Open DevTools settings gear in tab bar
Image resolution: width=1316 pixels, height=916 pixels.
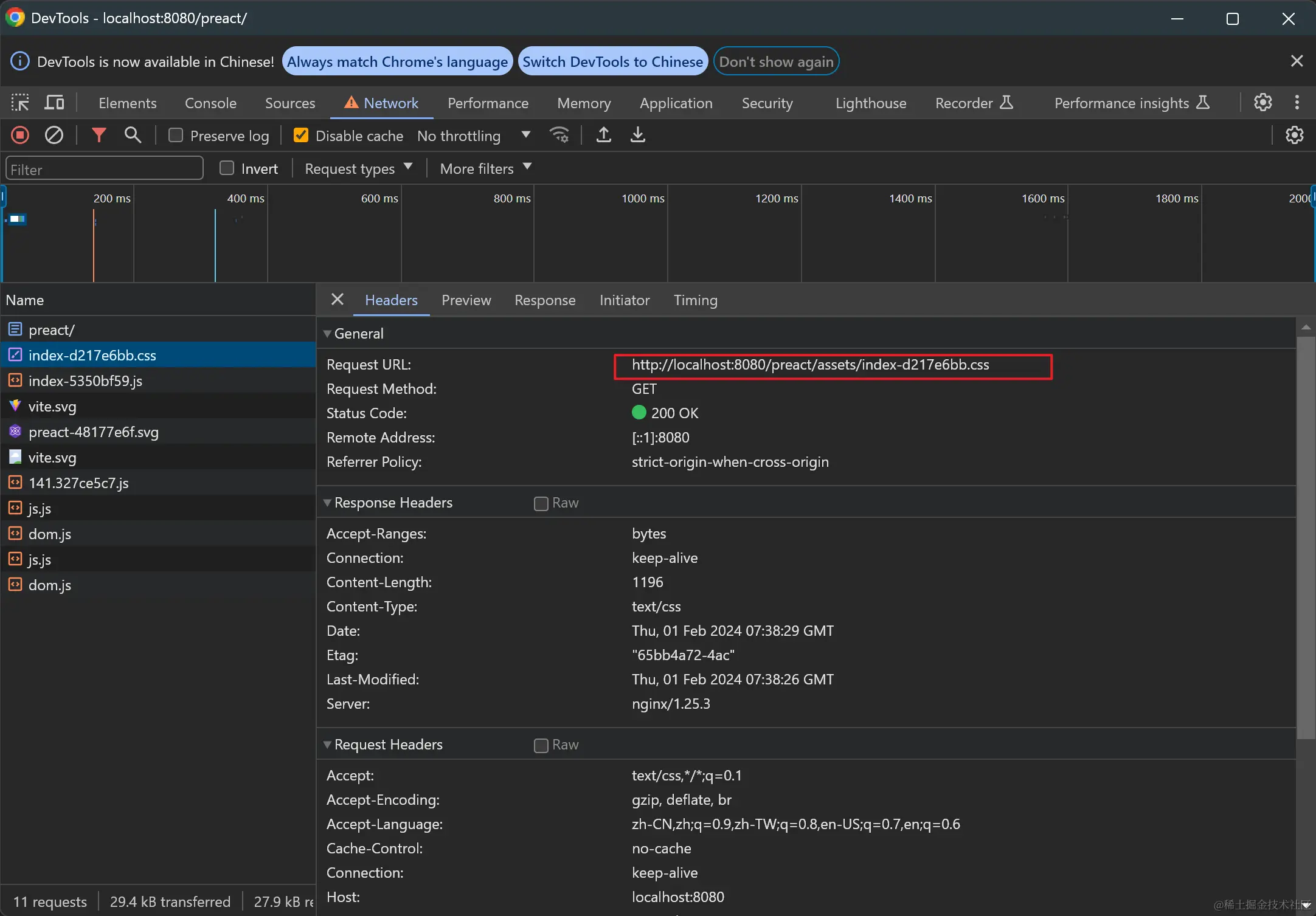[x=1263, y=103]
